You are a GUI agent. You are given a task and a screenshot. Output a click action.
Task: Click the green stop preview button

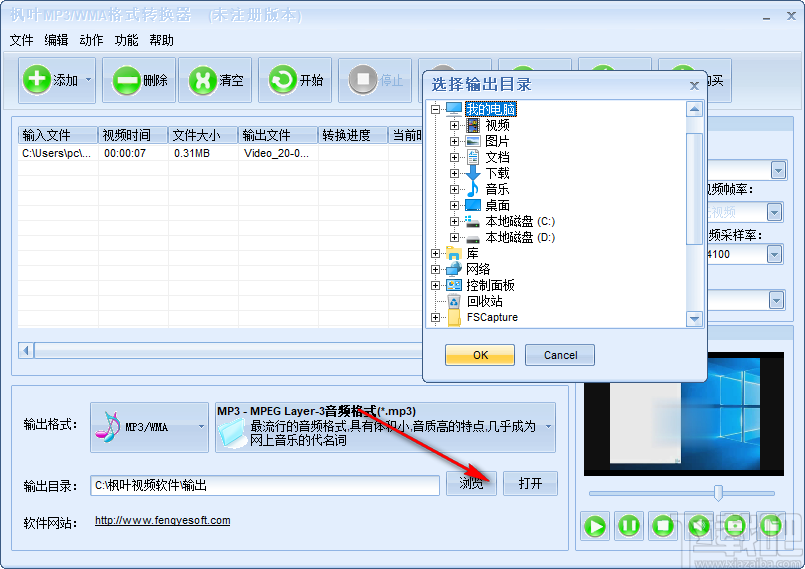tap(663, 526)
